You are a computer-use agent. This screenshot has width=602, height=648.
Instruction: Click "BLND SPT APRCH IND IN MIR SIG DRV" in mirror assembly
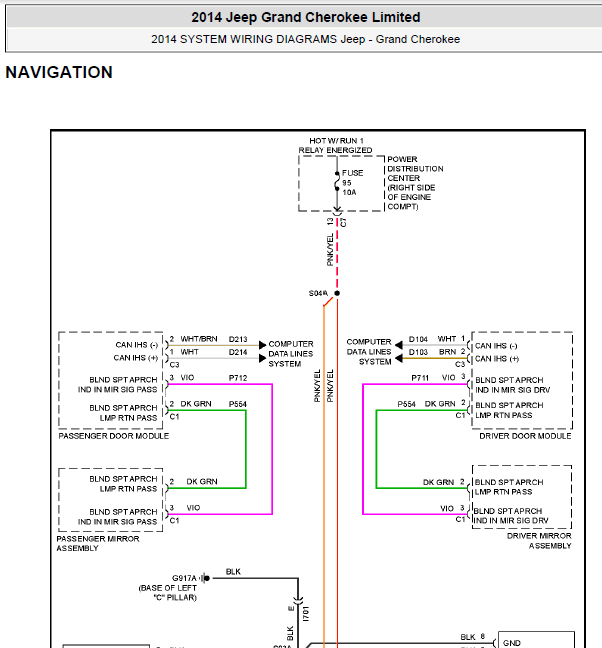tap(511, 516)
